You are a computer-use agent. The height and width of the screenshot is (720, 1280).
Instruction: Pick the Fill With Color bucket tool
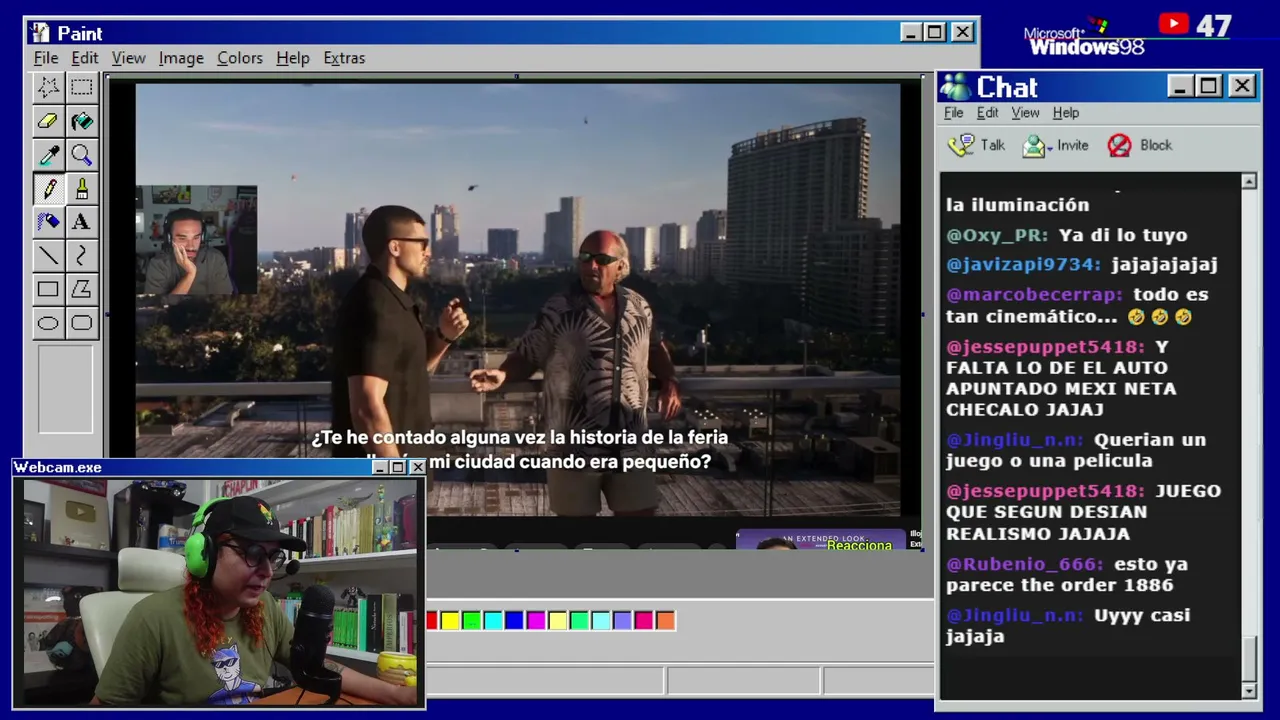click(82, 121)
